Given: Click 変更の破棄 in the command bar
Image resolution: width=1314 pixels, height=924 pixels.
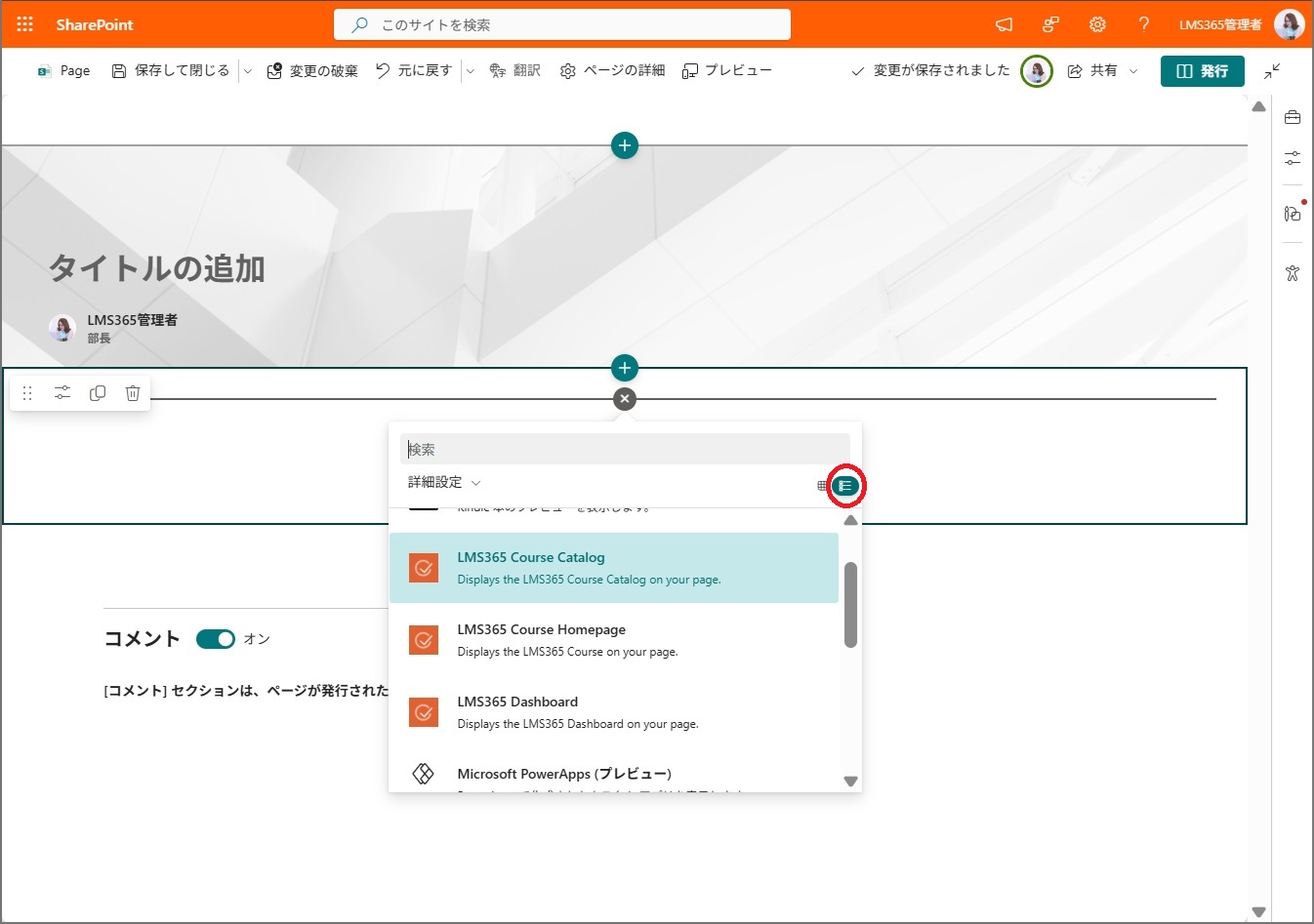Looking at the screenshot, I should click(312, 71).
